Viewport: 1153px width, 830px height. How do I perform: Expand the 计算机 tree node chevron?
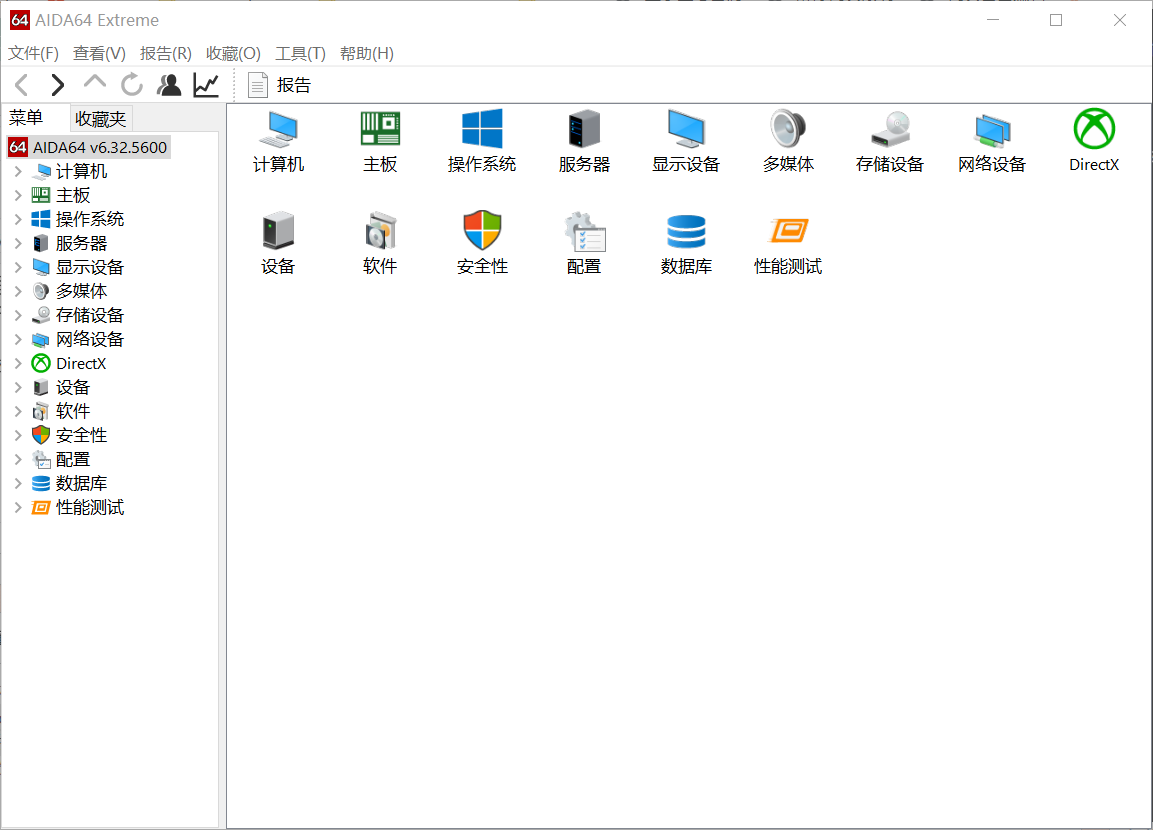pyautogui.click(x=18, y=171)
